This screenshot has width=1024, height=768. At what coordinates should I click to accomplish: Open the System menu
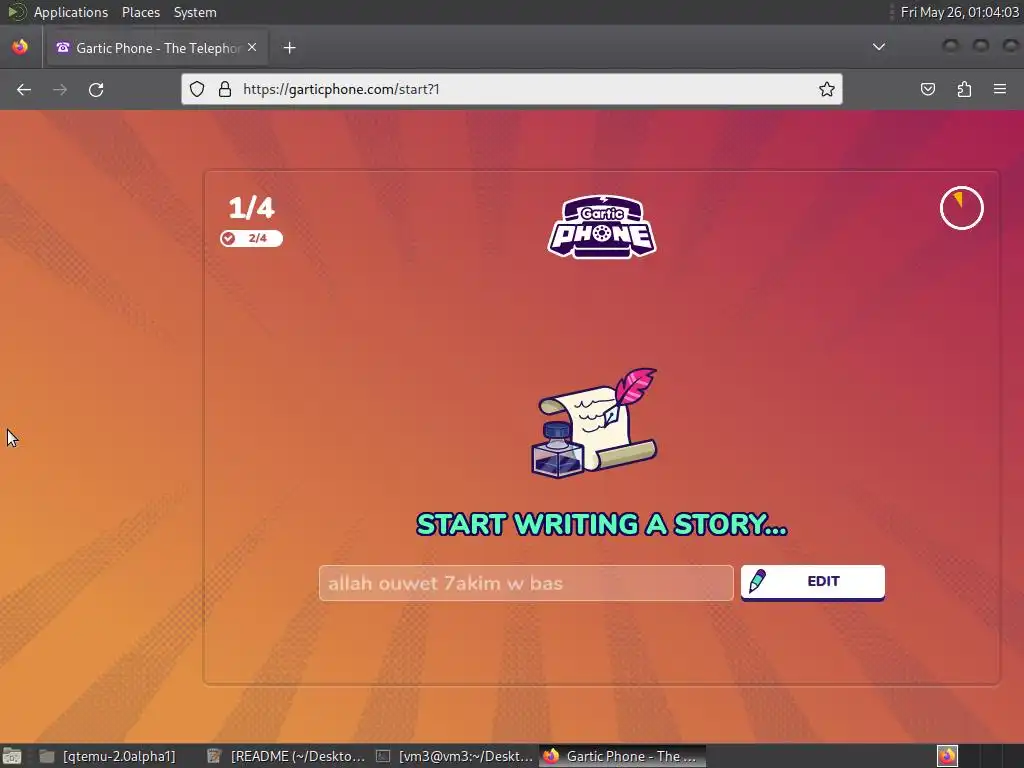(195, 12)
